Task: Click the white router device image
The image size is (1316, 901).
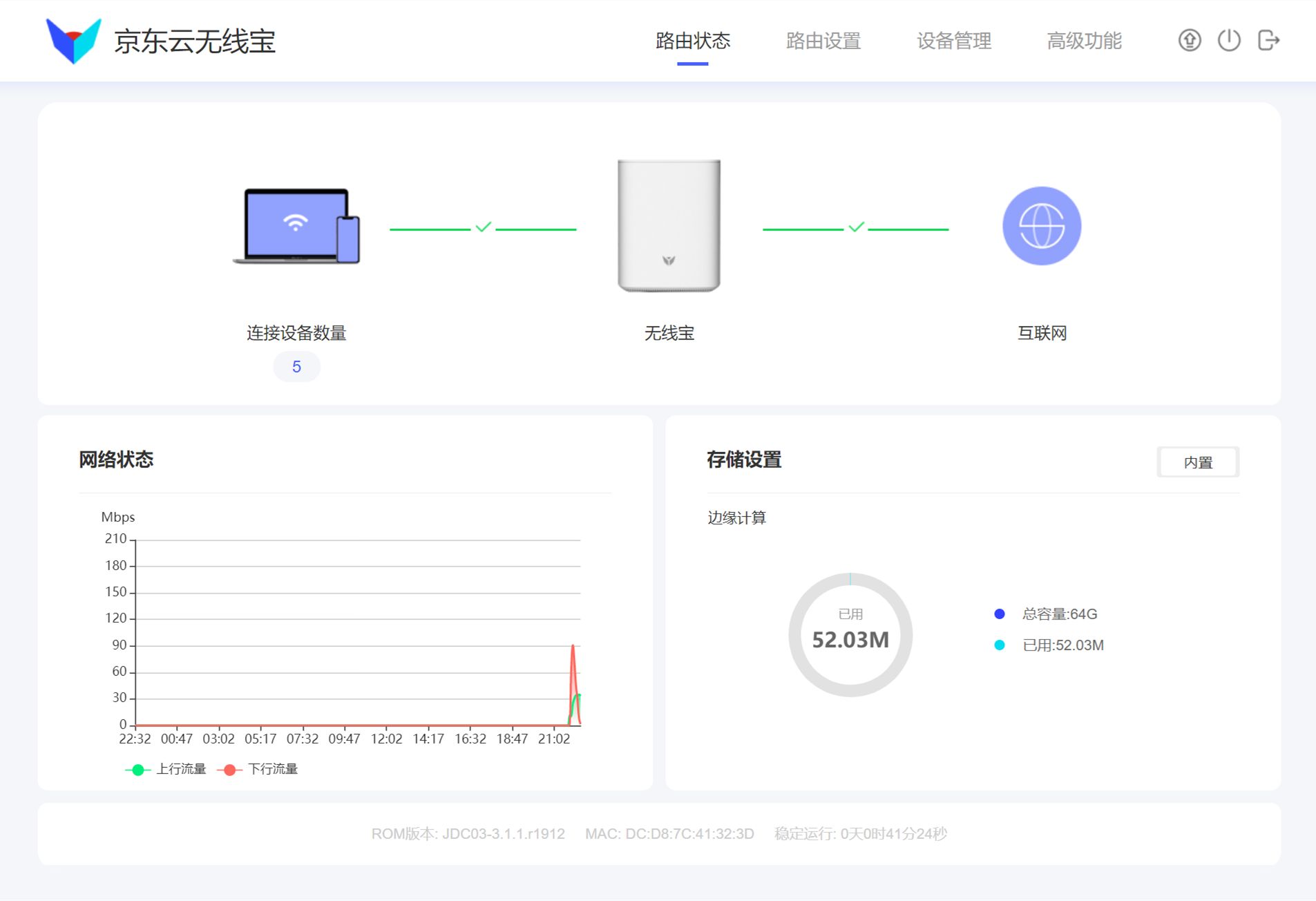Action: point(669,225)
